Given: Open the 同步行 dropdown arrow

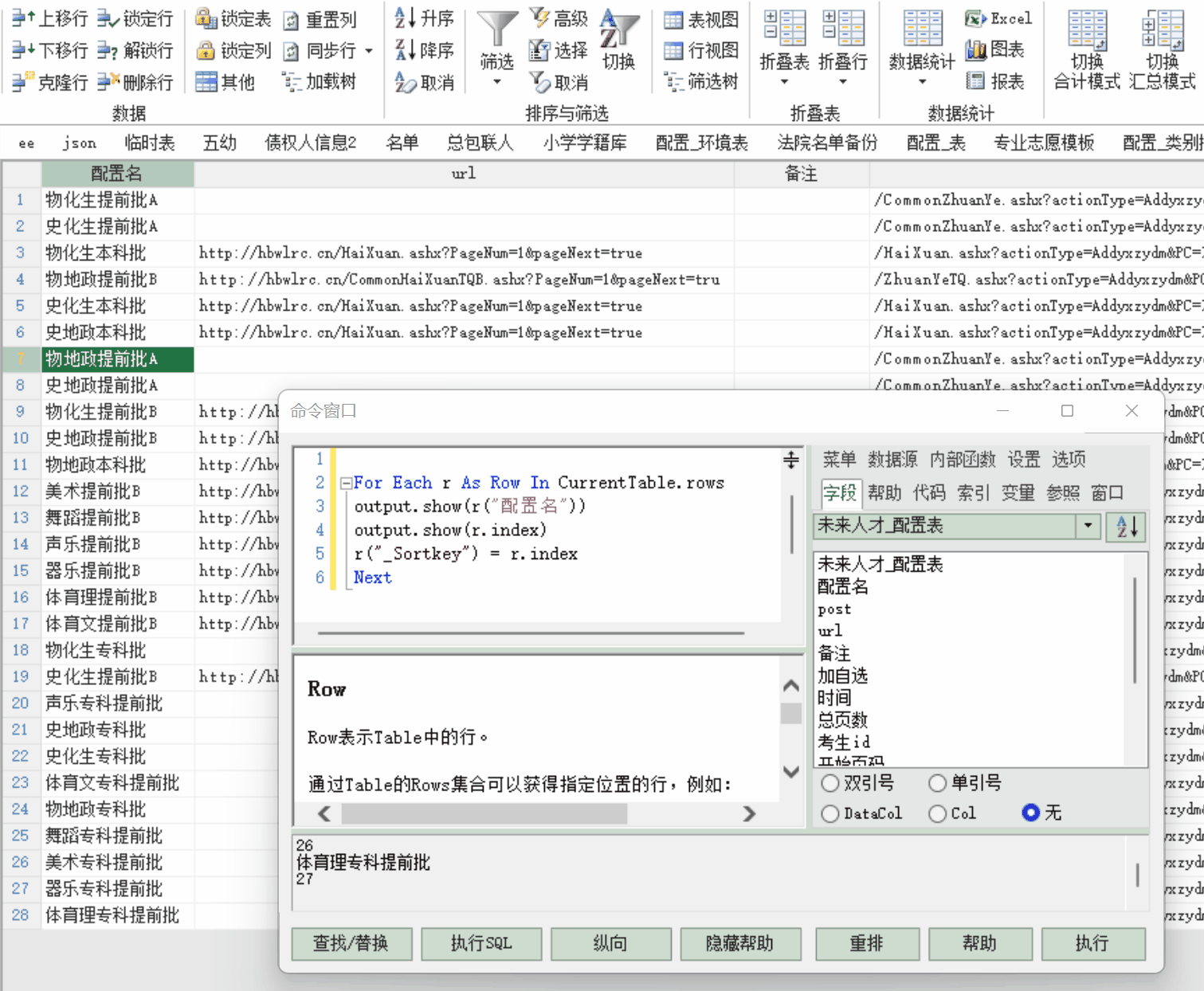Looking at the screenshot, I should pos(367,49).
